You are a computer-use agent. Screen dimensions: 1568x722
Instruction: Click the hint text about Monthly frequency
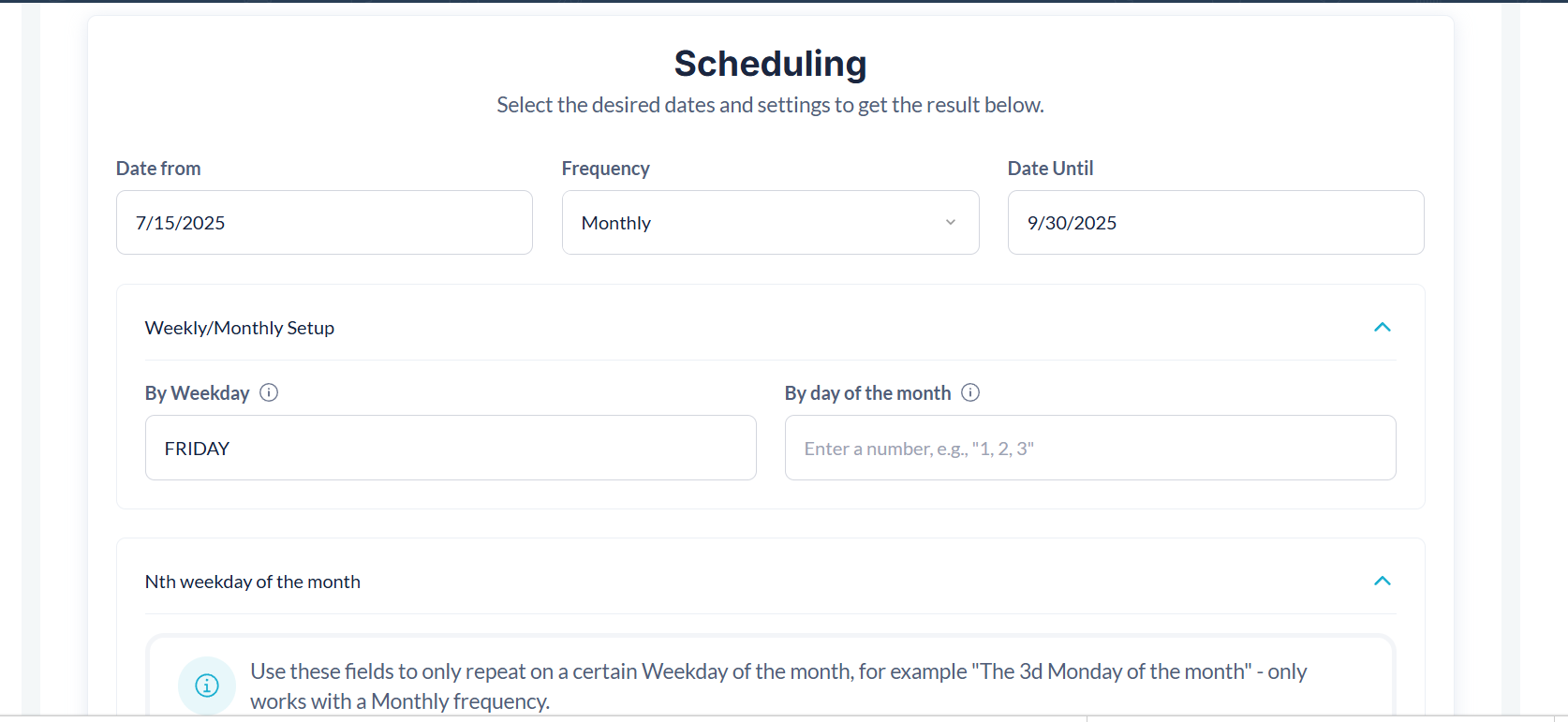point(778,686)
